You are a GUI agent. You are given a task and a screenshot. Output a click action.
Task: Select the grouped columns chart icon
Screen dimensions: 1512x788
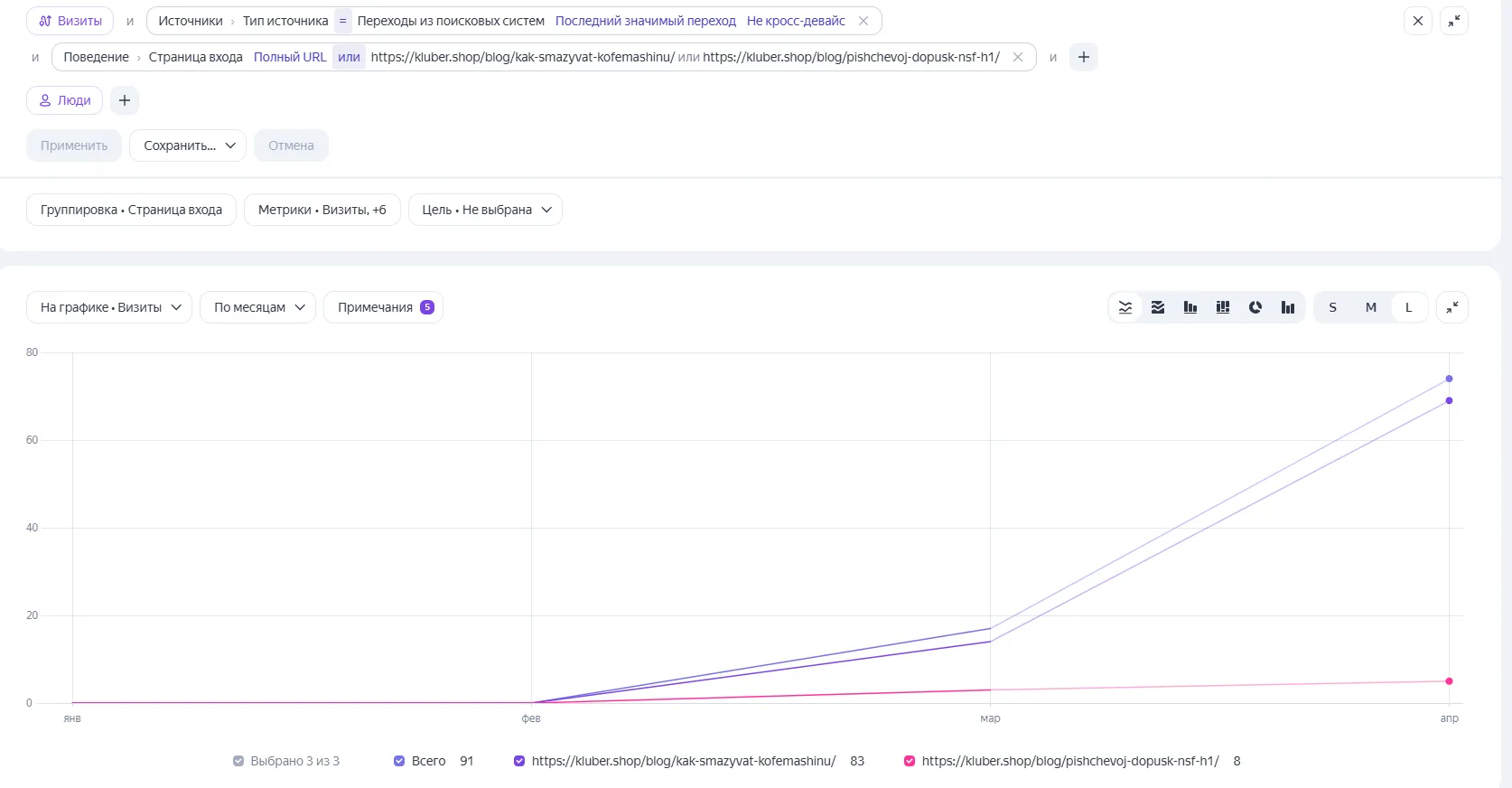1288,307
